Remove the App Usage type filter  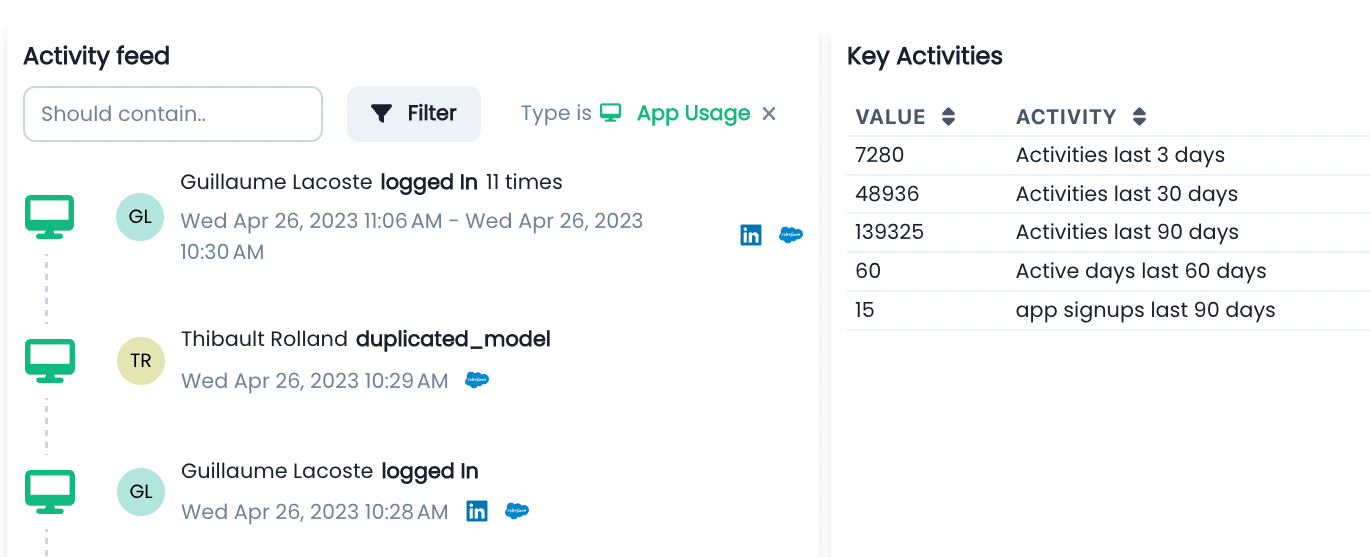pos(769,114)
